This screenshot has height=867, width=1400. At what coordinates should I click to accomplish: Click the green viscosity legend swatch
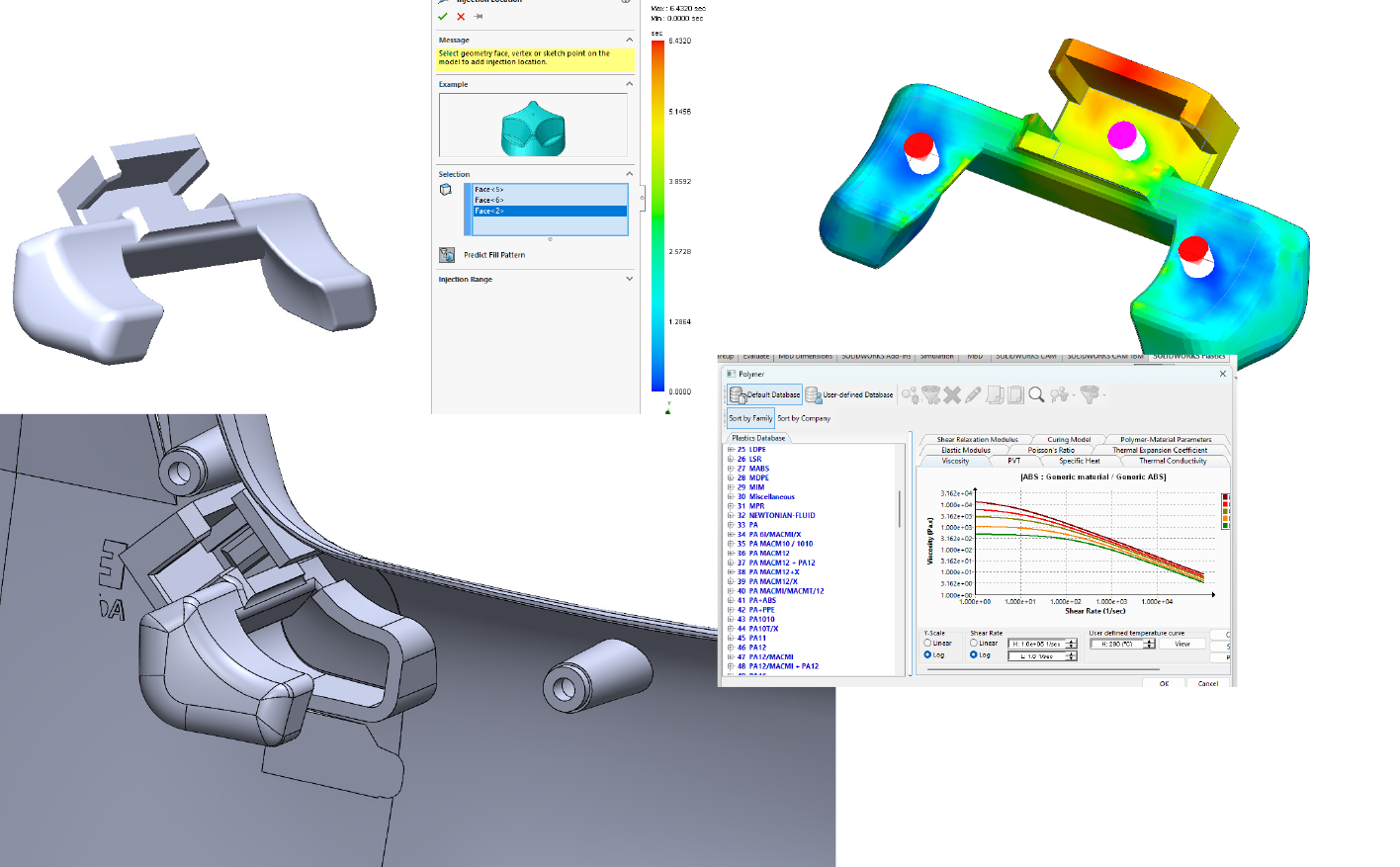[1225, 526]
